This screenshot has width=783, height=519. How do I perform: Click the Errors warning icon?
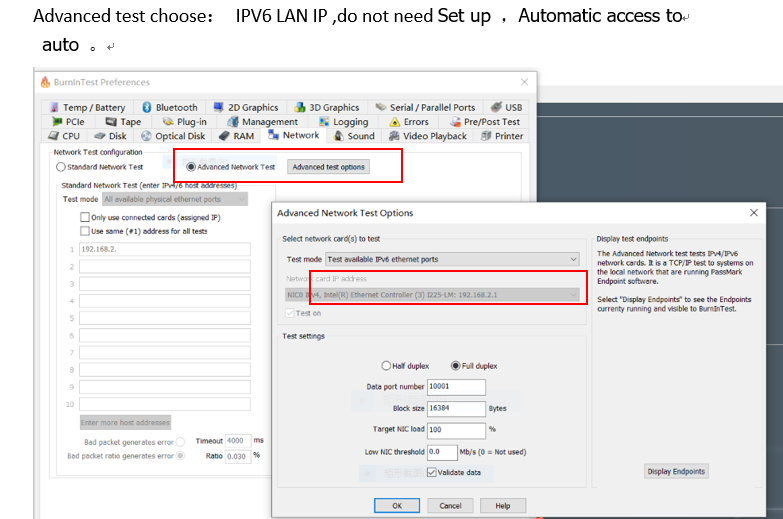[394, 121]
